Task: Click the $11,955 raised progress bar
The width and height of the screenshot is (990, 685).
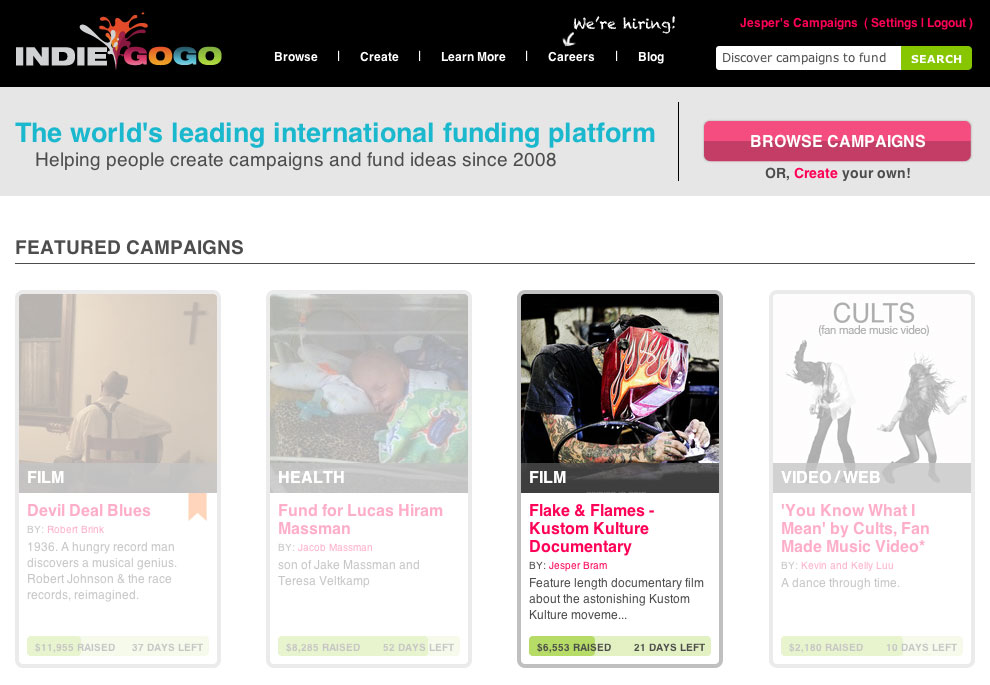Action: (118, 646)
